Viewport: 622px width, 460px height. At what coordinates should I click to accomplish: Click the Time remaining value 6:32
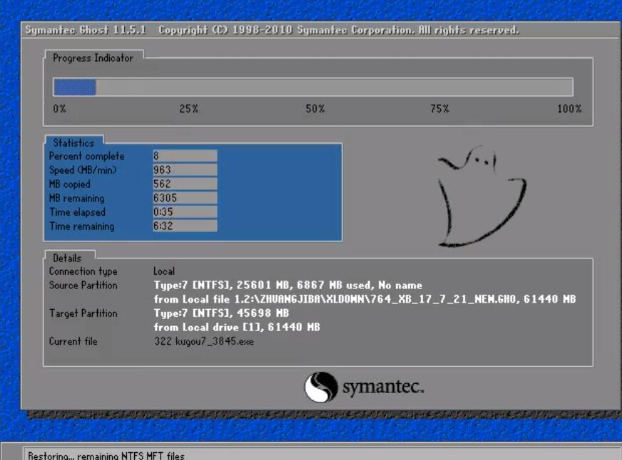[x=184, y=226]
